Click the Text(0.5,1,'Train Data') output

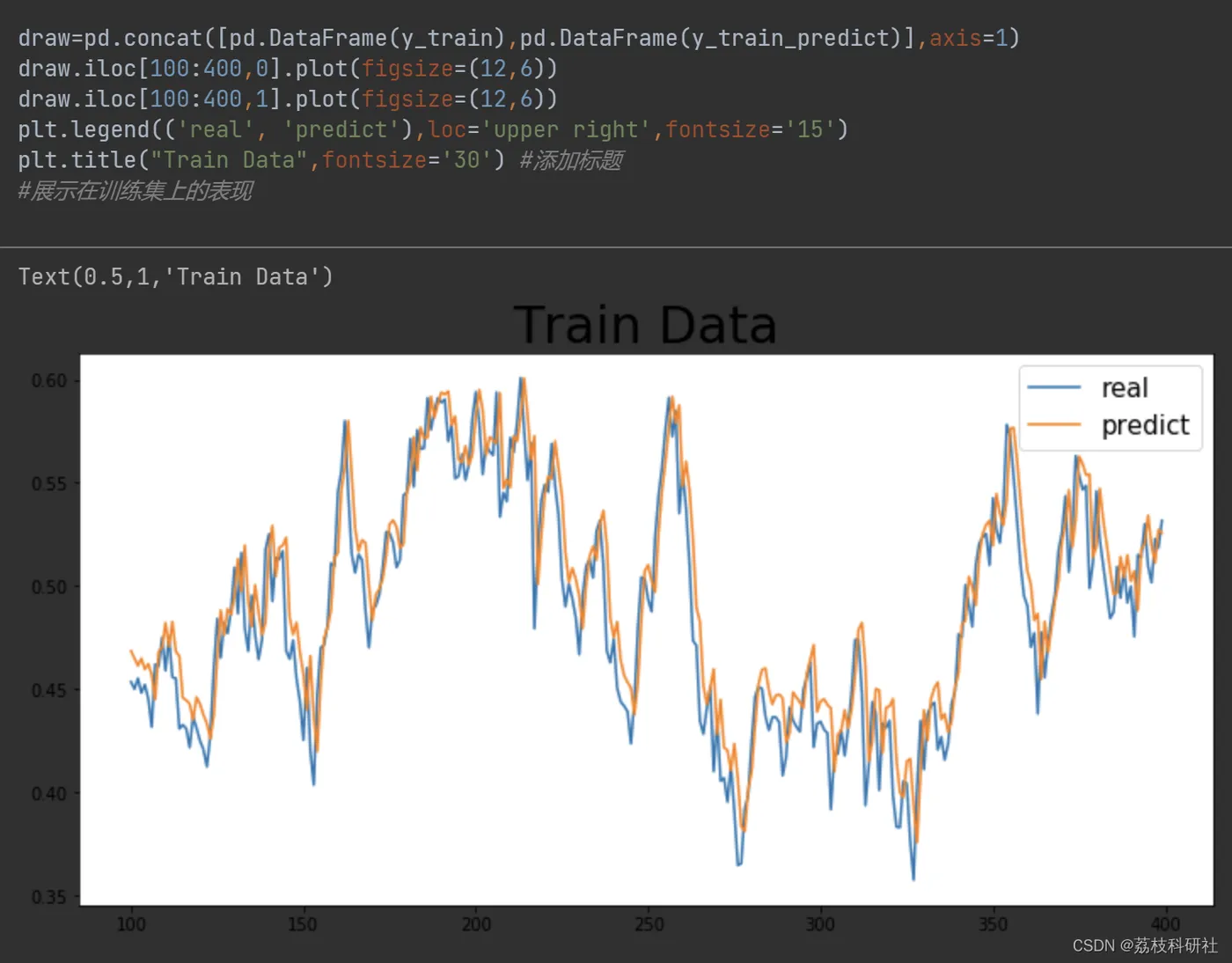click(x=176, y=276)
